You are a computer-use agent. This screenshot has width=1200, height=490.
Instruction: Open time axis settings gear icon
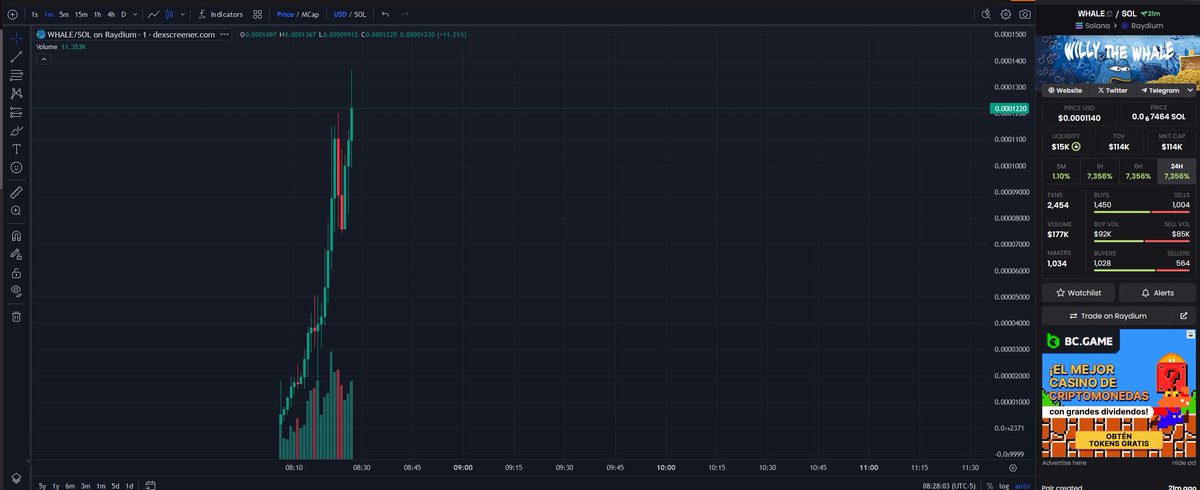(x=1014, y=467)
